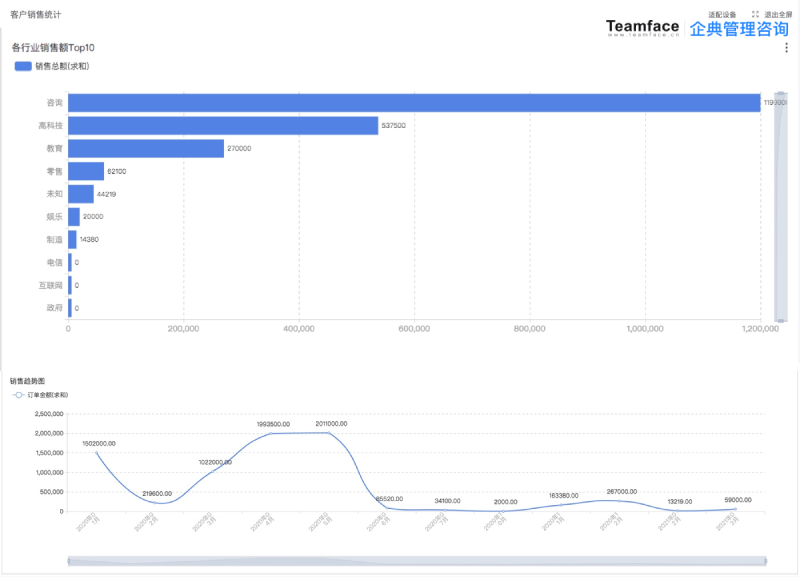Click the vertical zoom slider beside the bar chart

pos(781,207)
